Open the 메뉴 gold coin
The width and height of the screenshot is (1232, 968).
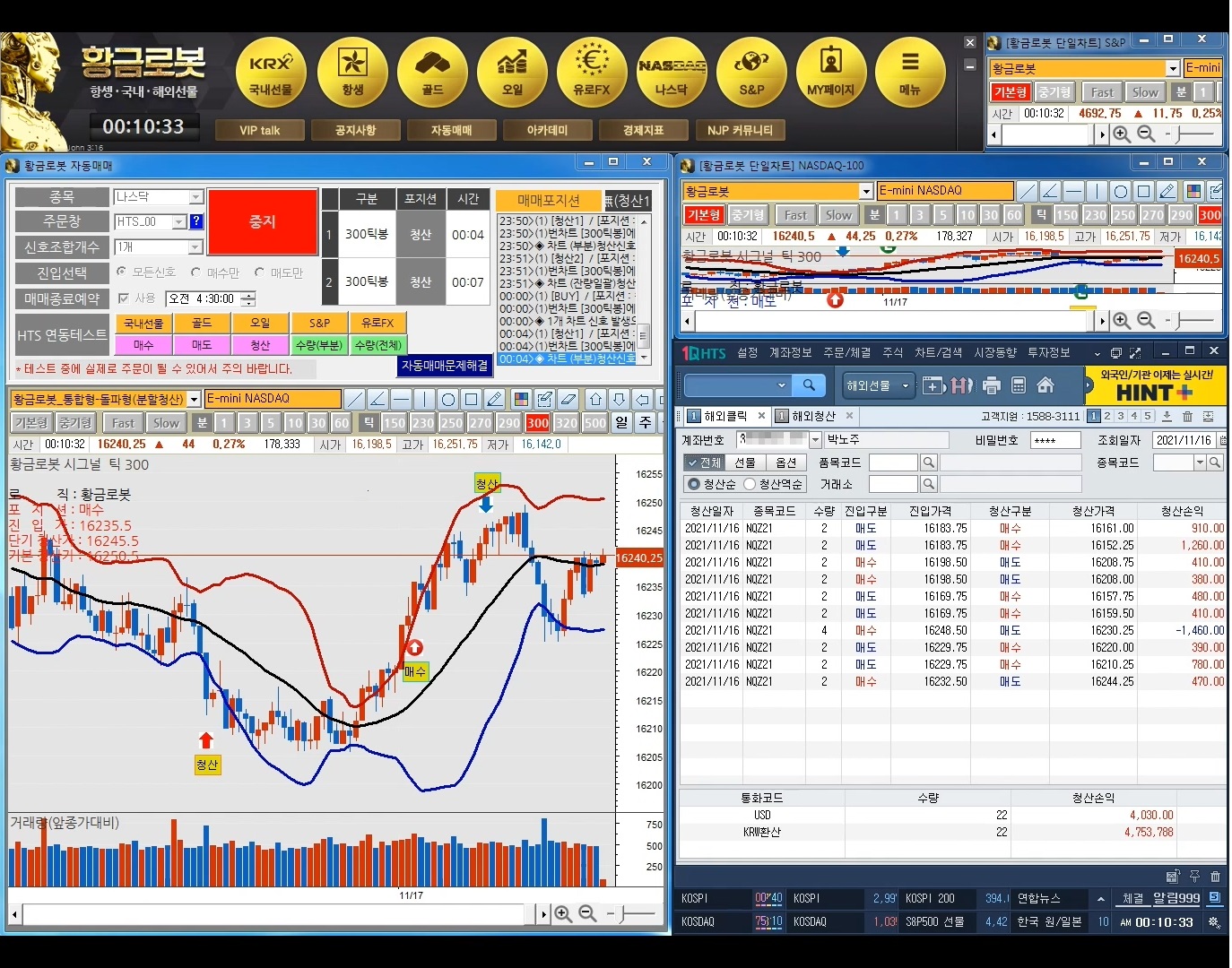910,73
